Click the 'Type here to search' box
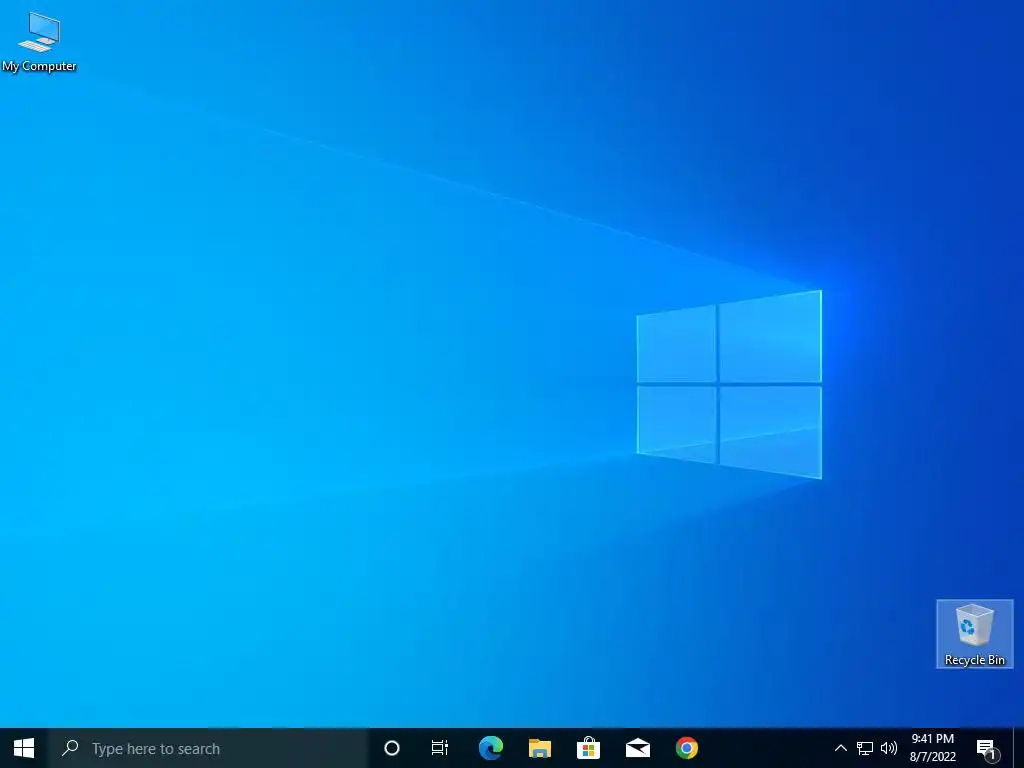Viewport: 1024px width, 768px height. pyautogui.click(x=208, y=748)
